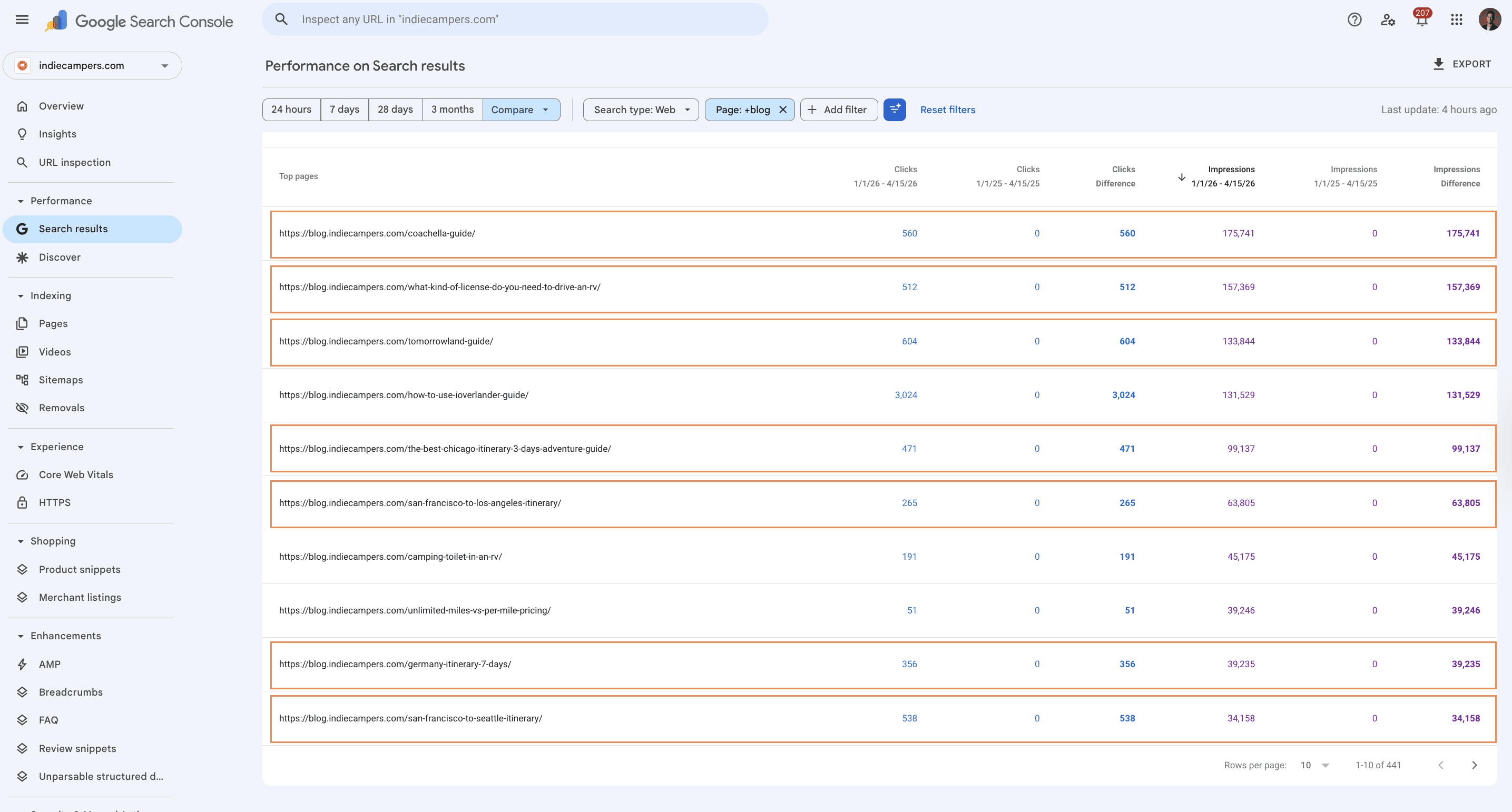Click the search magnifier icon in URL bar

[x=281, y=19]
